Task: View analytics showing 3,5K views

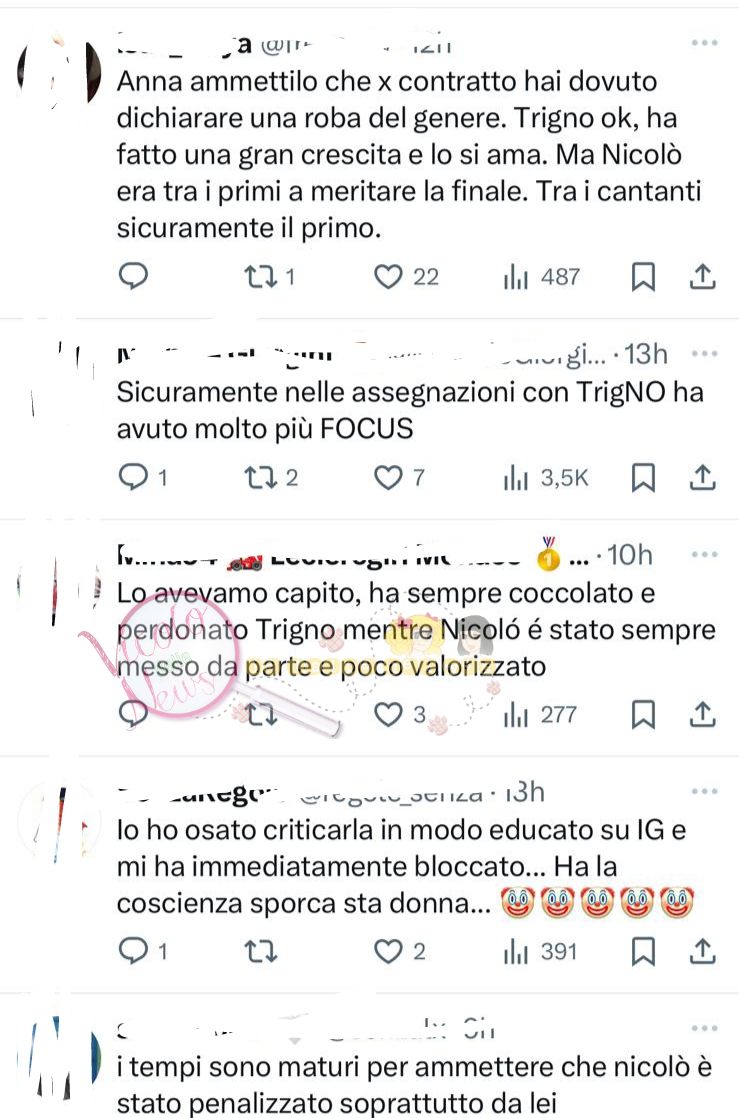Action: [x=546, y=477]
